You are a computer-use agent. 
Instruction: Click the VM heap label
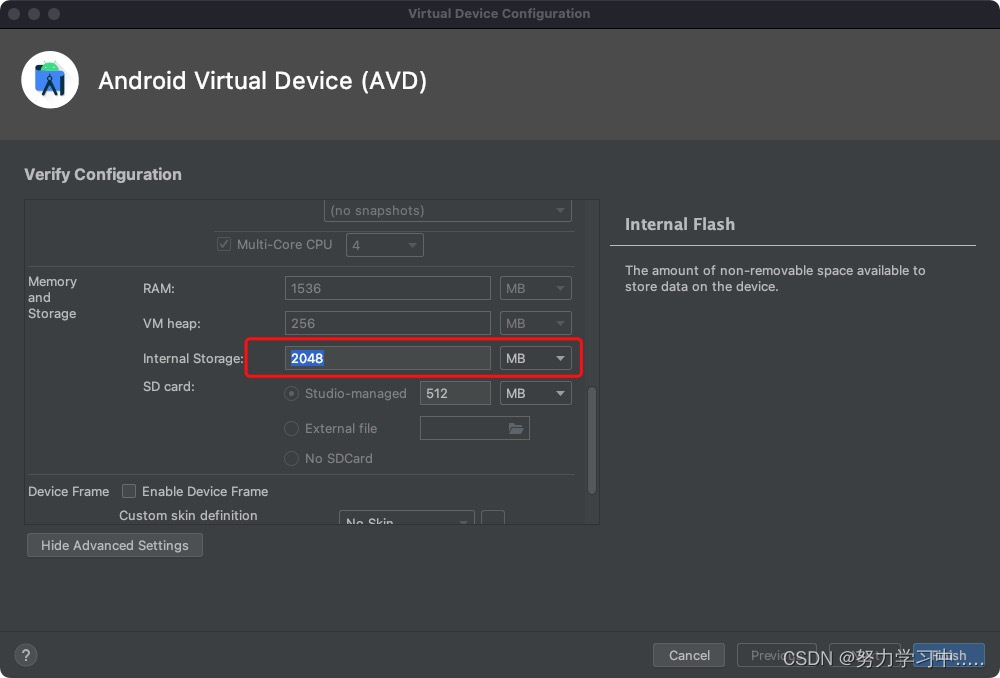pos(172,323)
